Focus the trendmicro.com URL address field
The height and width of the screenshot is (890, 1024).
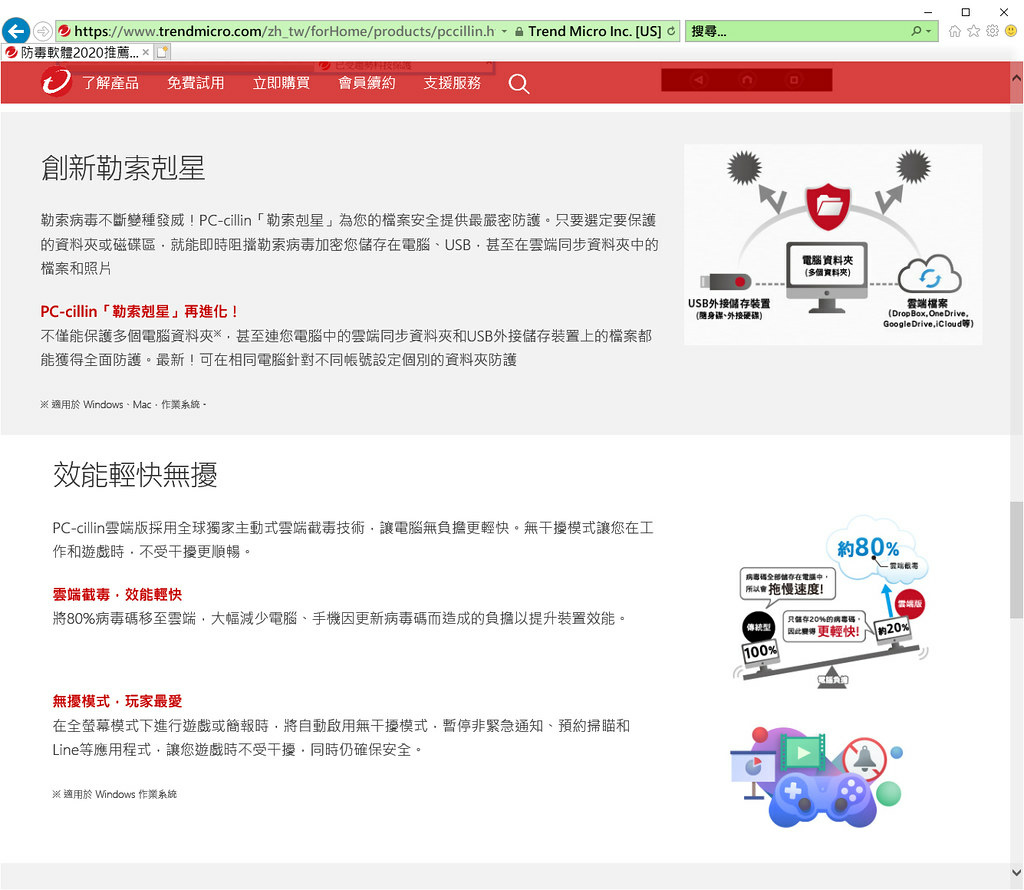284,31
